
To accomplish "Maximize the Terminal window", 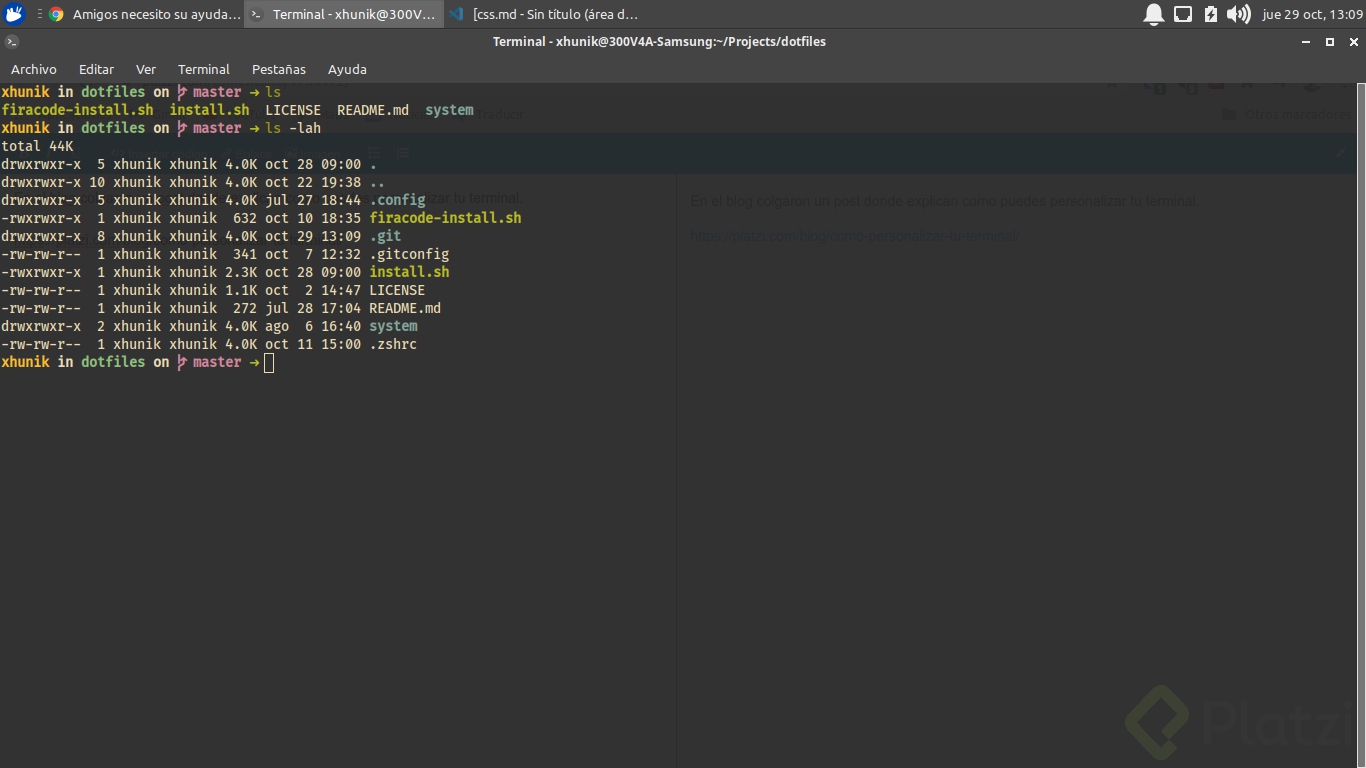I will (1330, 42).
